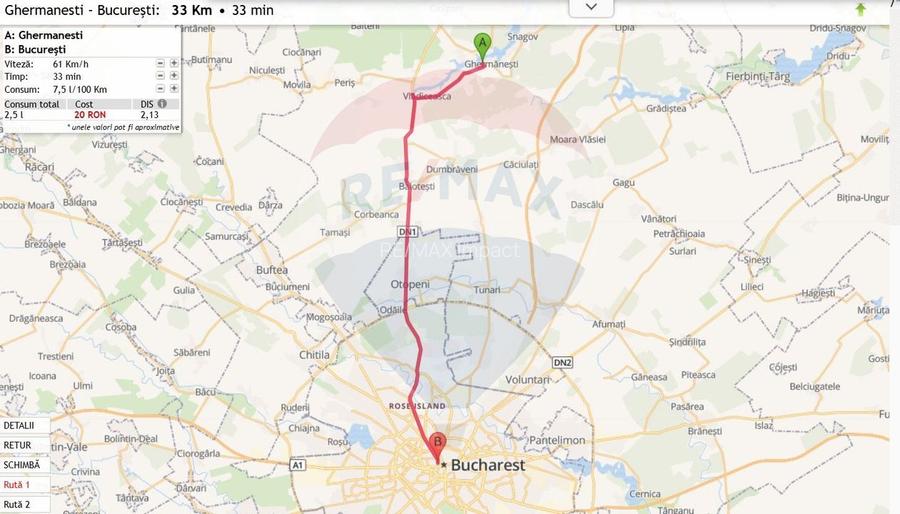
Task: Decrease Viteză with the minus button
Action: pos(160,63)
